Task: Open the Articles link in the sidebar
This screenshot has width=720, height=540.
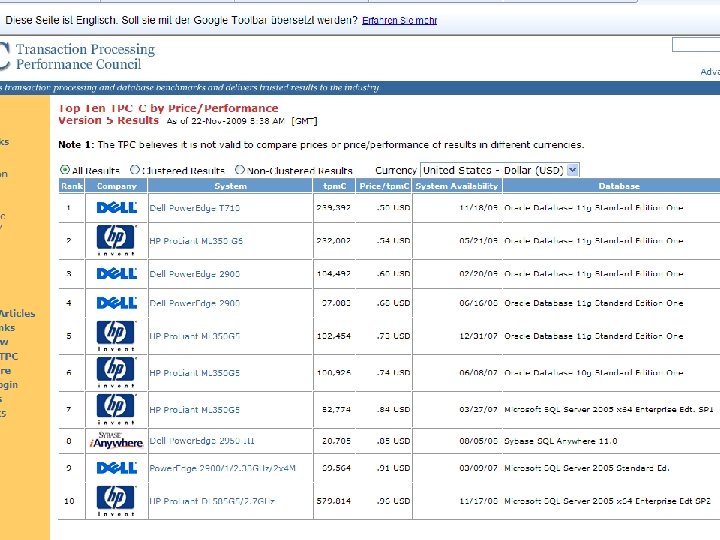Action: click(17, 314)
